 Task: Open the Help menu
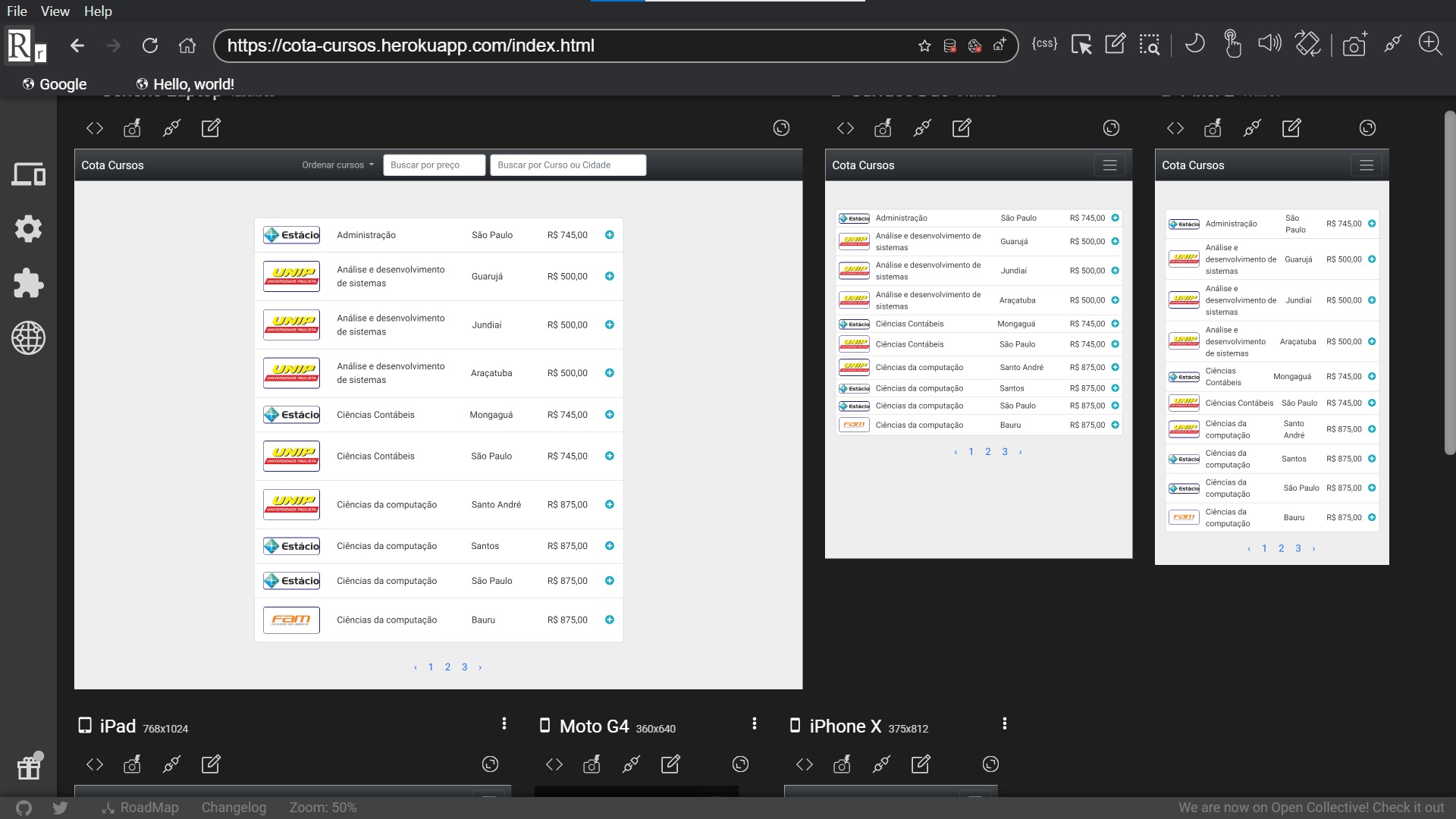(x=98, y=11)
